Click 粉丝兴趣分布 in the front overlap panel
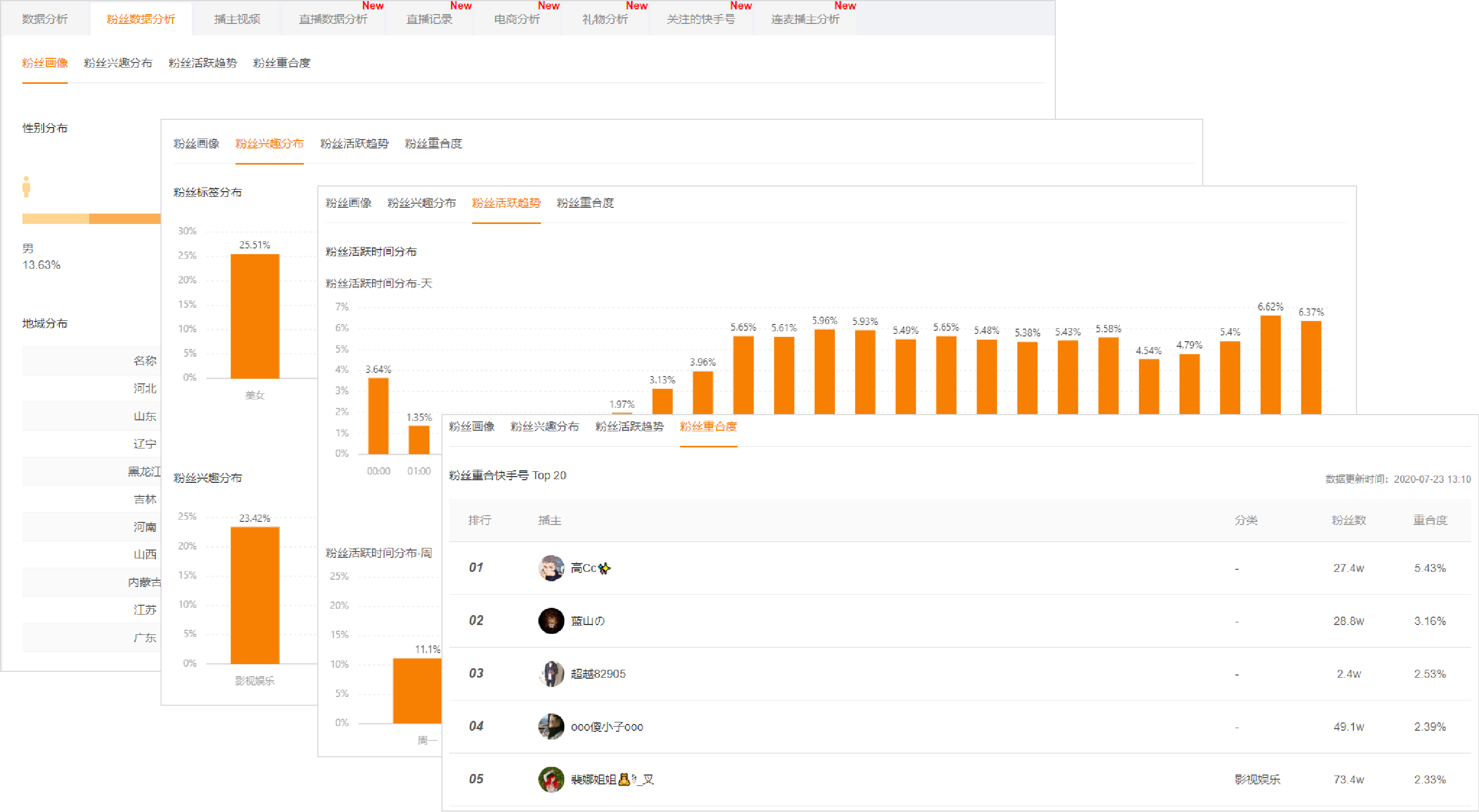 coord(544,427)
